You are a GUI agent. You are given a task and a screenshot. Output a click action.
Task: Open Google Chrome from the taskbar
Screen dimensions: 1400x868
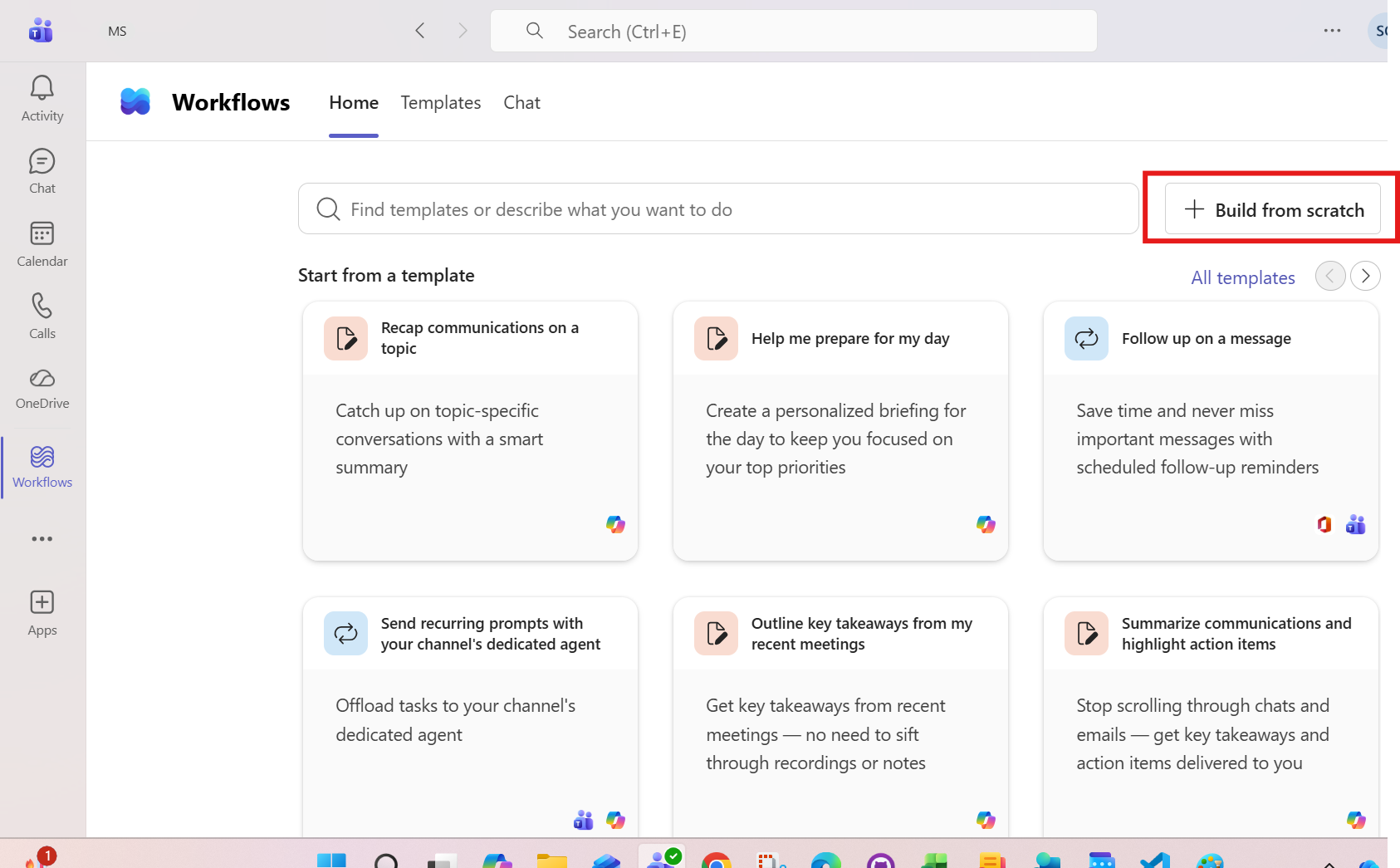[716, 861]
